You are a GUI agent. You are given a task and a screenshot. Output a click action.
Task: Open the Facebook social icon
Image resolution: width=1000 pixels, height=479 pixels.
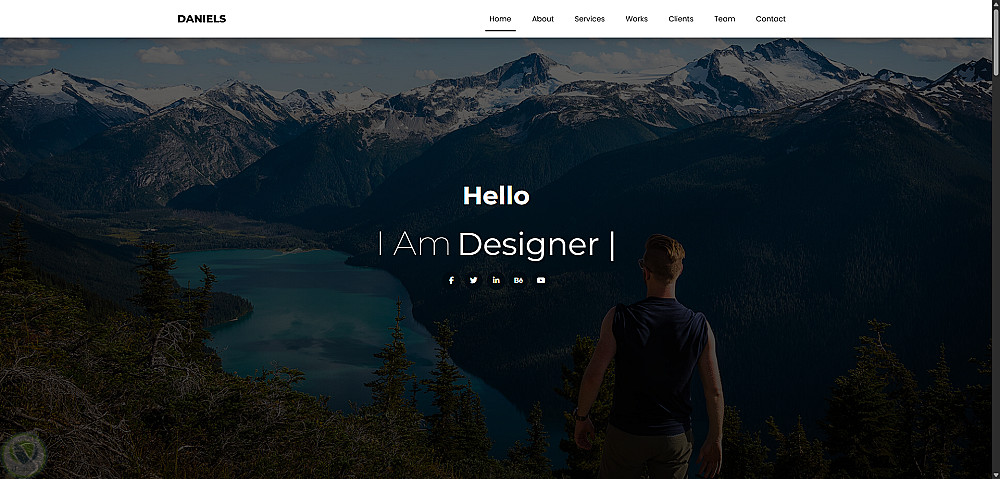[451, 280]
